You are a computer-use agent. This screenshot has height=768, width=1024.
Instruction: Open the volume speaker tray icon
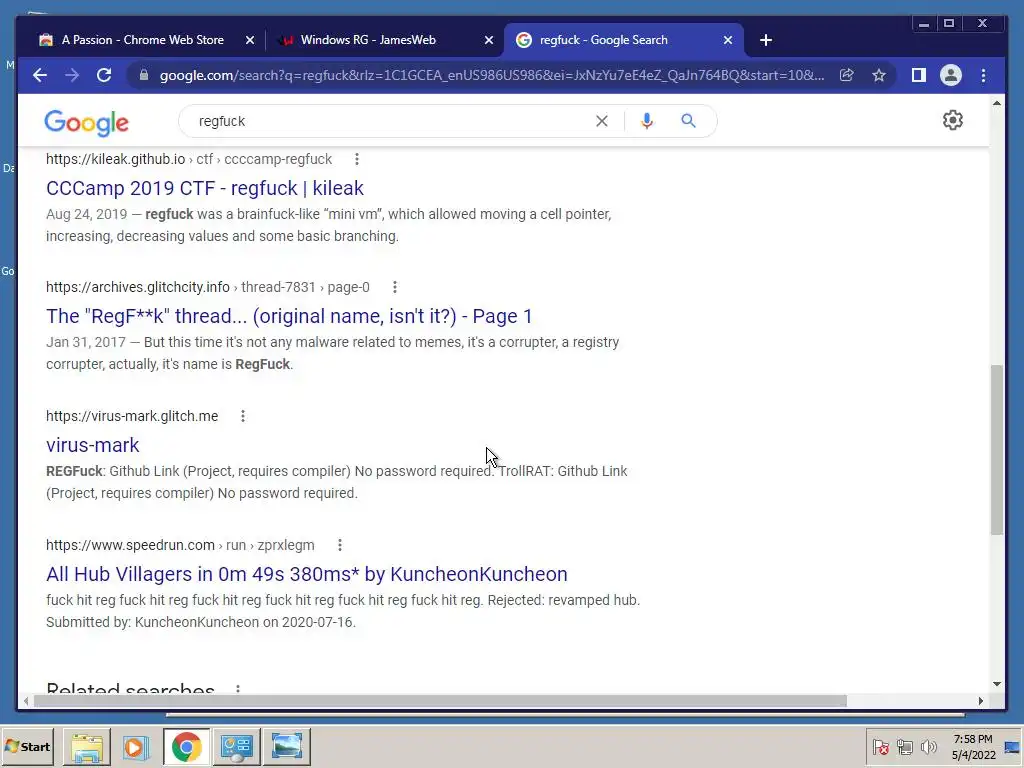pyautogui.click(x=928, y=746)
